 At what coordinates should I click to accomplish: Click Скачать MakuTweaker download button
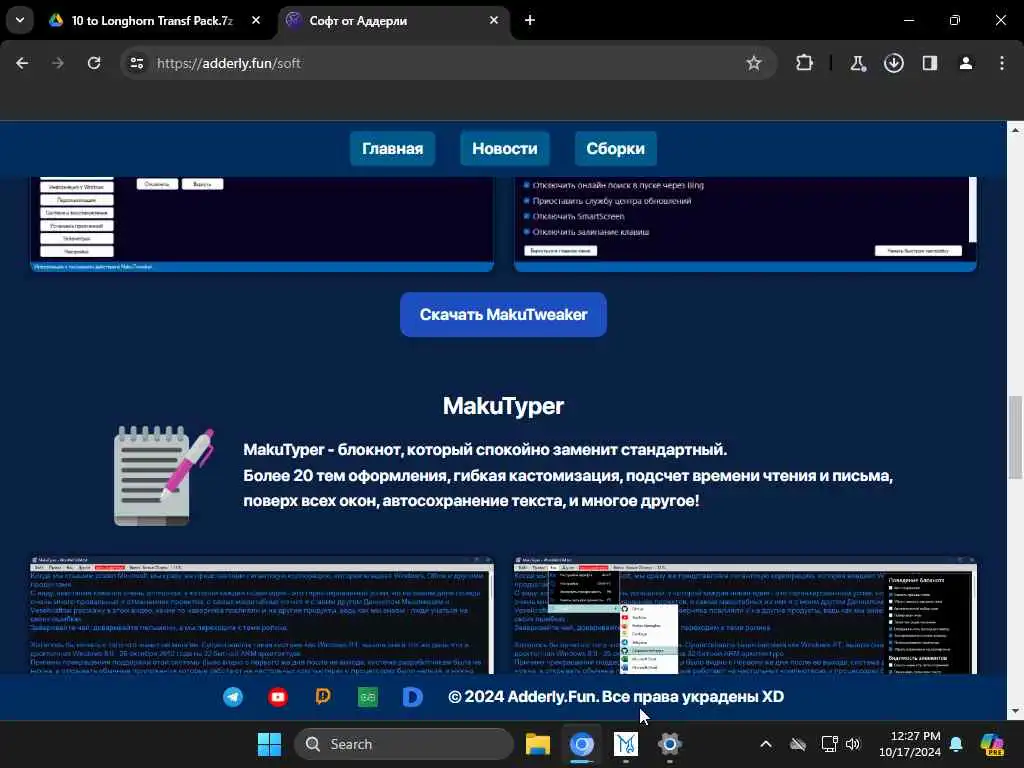click(503, 315)
